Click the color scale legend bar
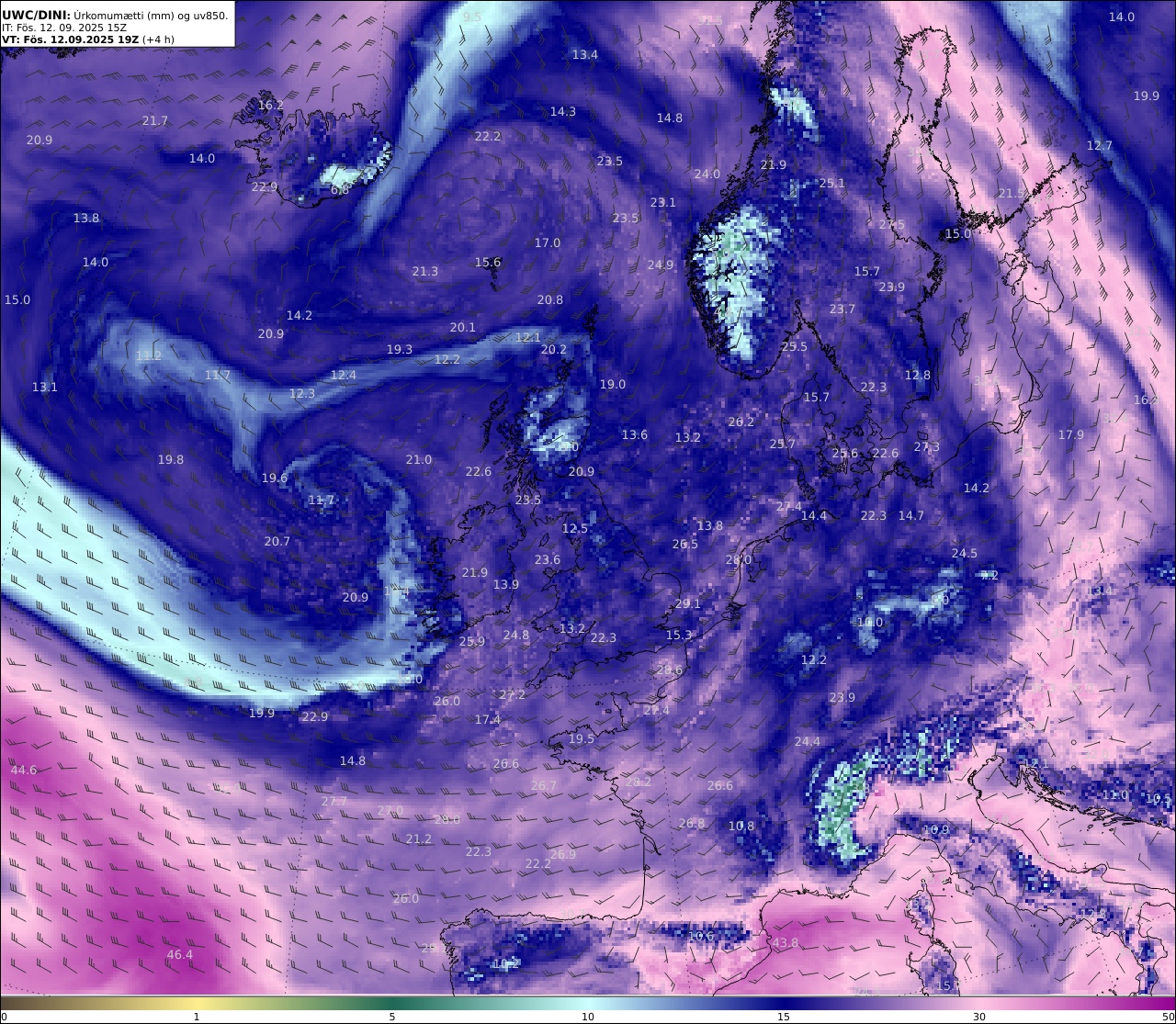The height and width of the screenshot is (1024, 1176). click(588, 1003)
